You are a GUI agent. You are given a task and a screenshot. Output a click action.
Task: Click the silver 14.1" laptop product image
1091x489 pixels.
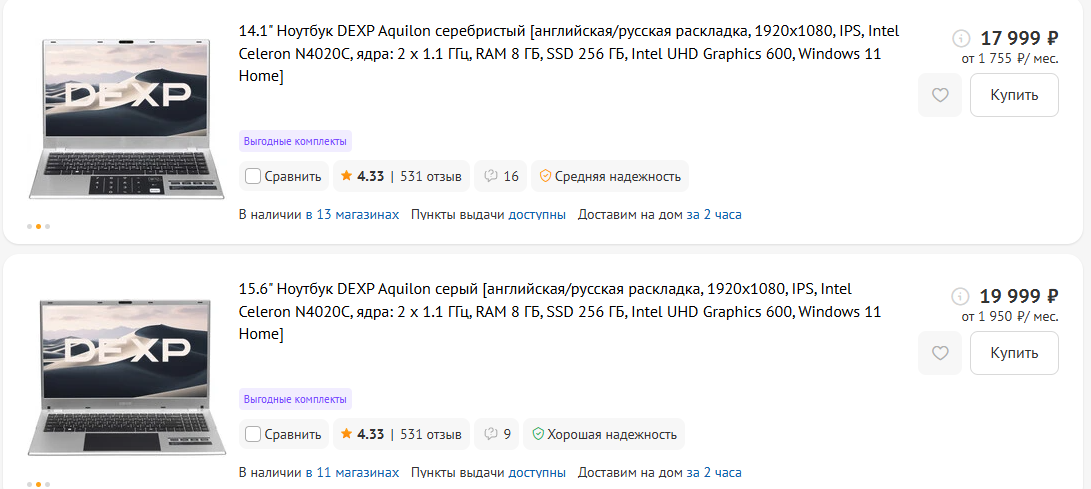(x=127, y=118)
